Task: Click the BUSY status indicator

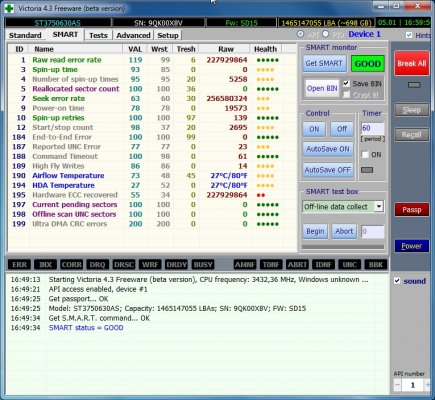Action: (x=203, y=264)
